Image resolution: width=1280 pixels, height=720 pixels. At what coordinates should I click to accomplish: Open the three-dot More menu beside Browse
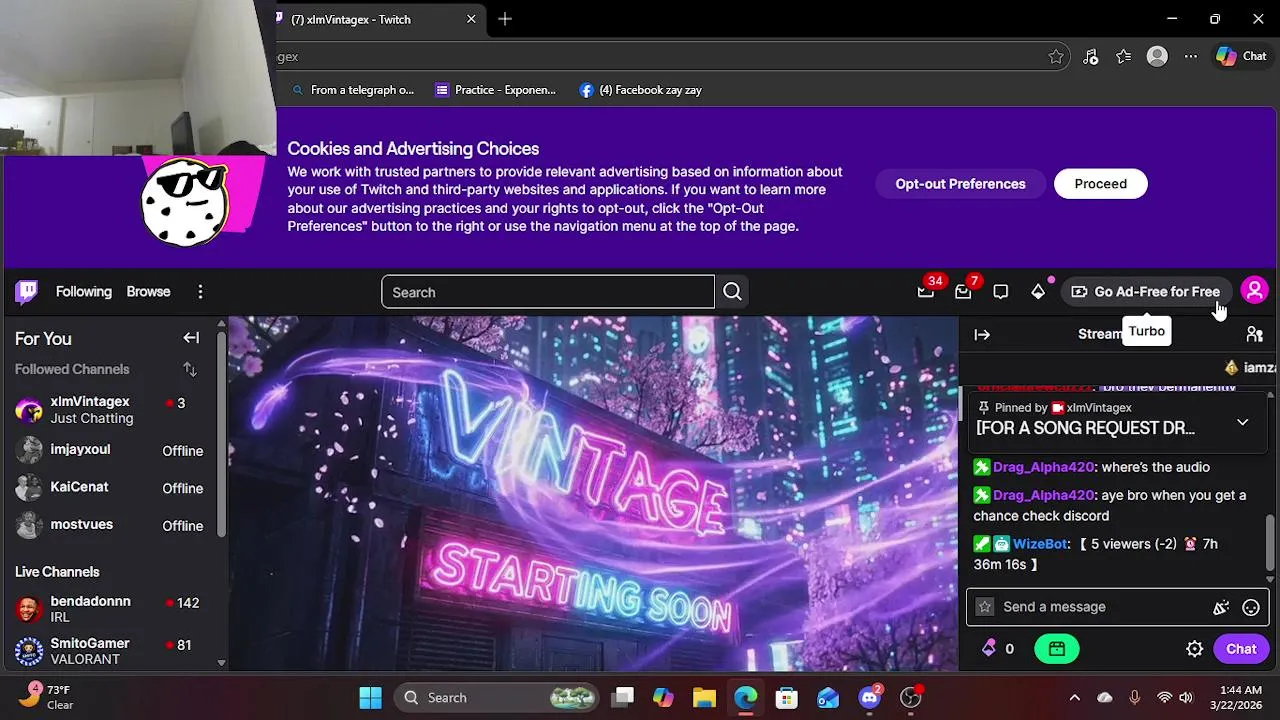tap(200, 292)
